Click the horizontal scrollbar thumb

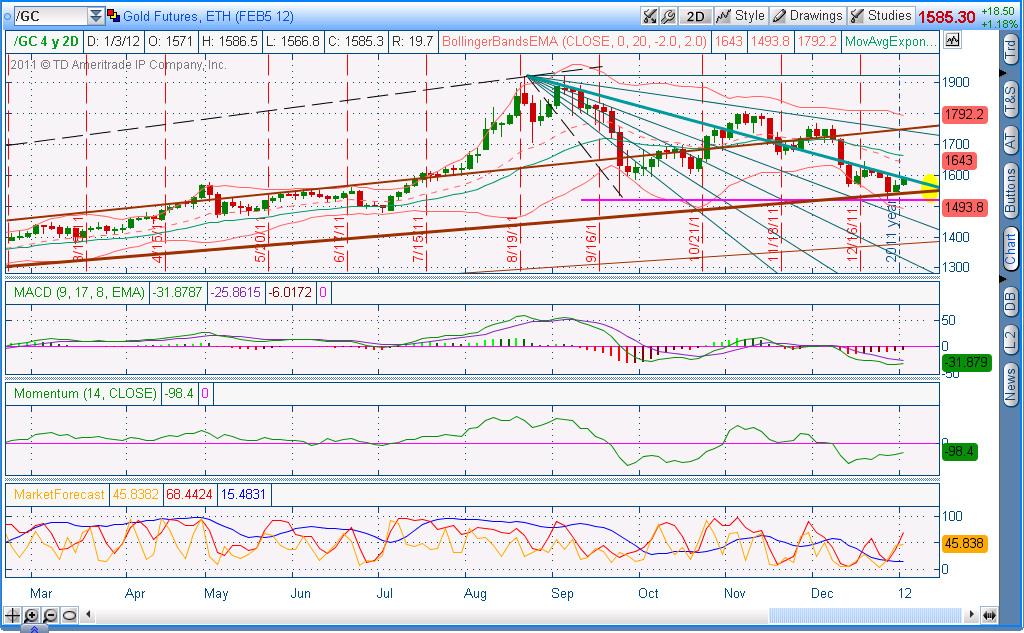pos(865,615)
